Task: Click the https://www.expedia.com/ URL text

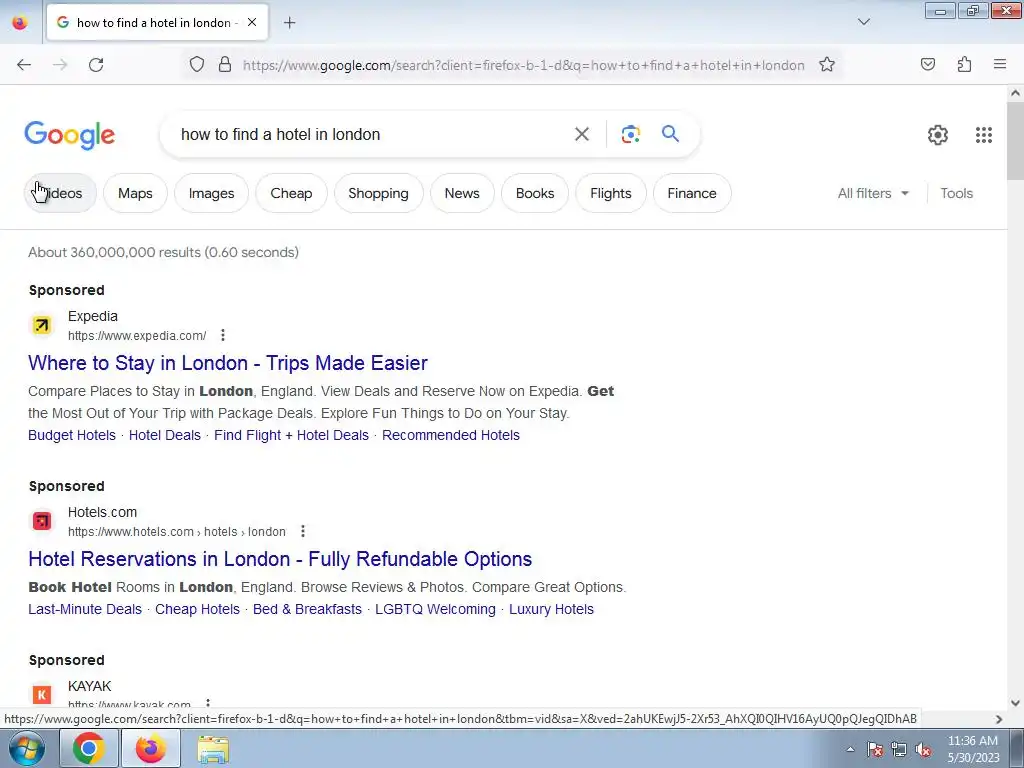Action: 137,336
